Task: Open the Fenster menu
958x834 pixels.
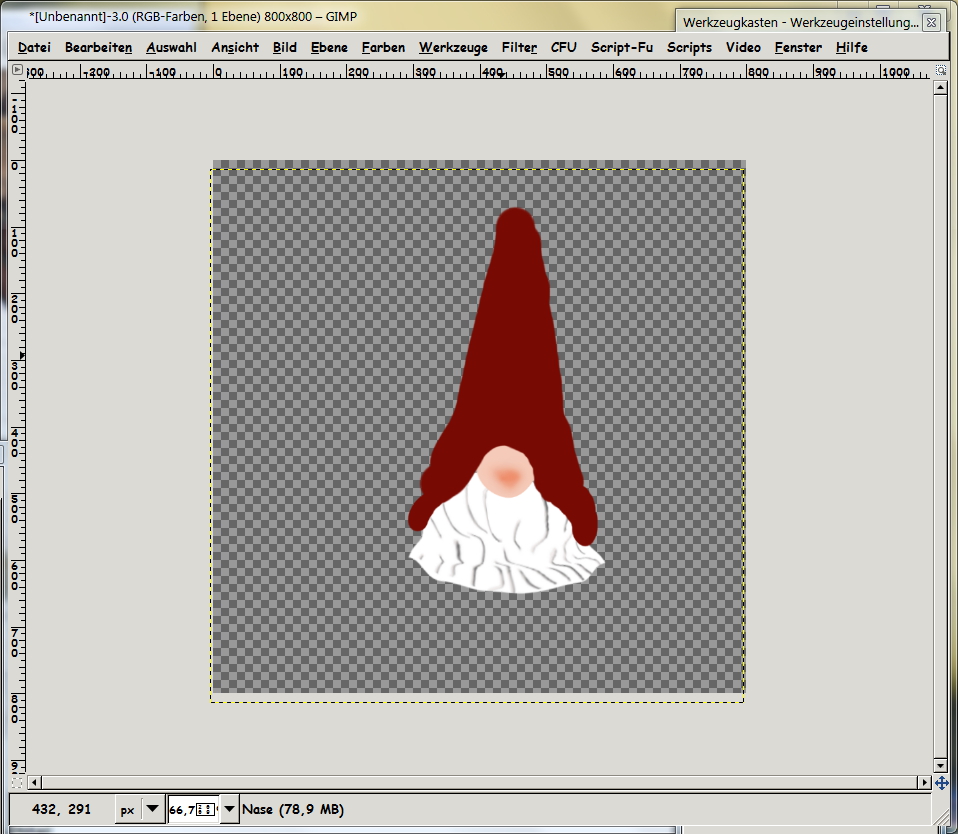Action: (x=798, y=47)
